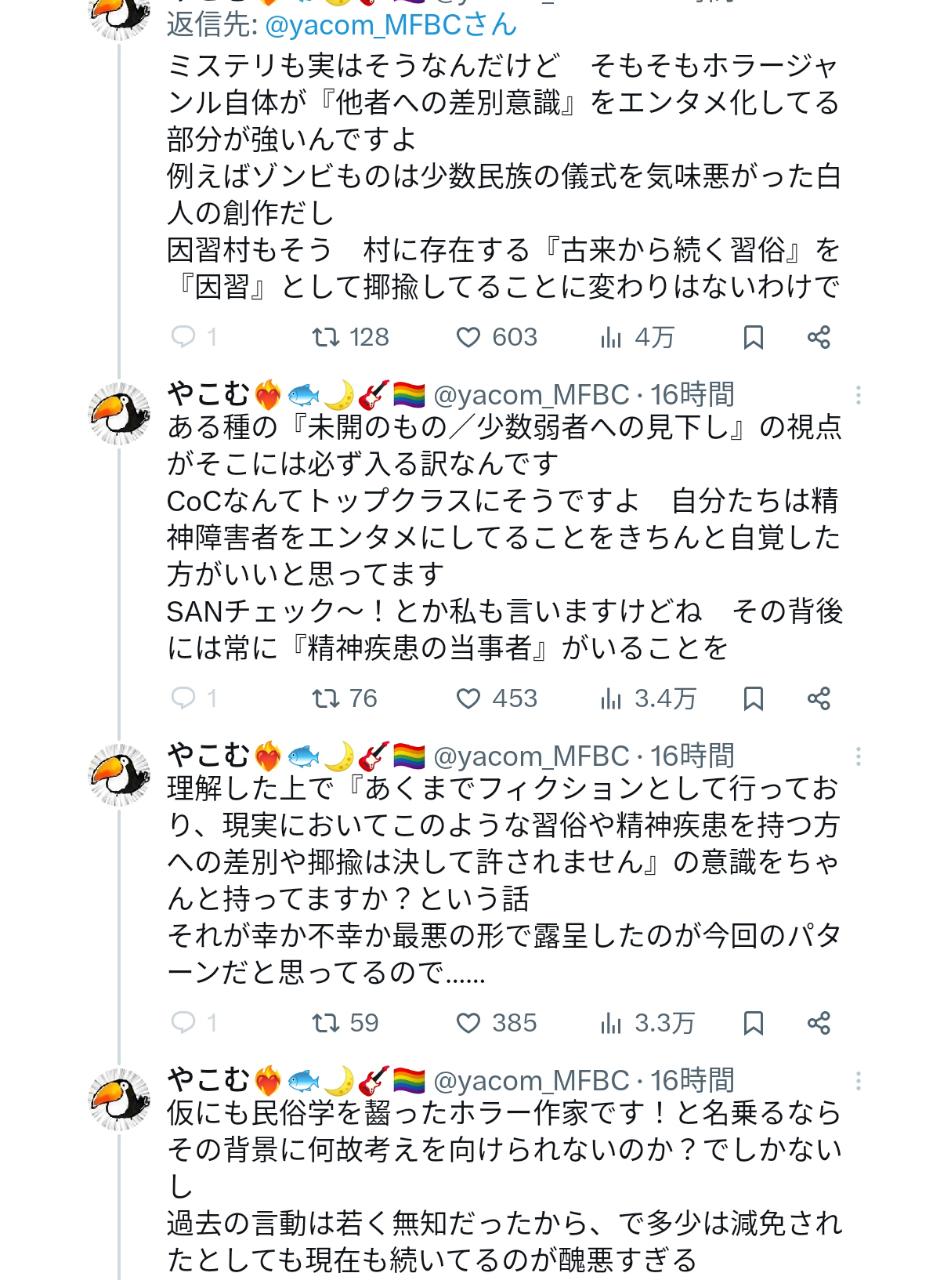Share the tweet with 453 likes

pyautogui.click(x=818, y=698)
